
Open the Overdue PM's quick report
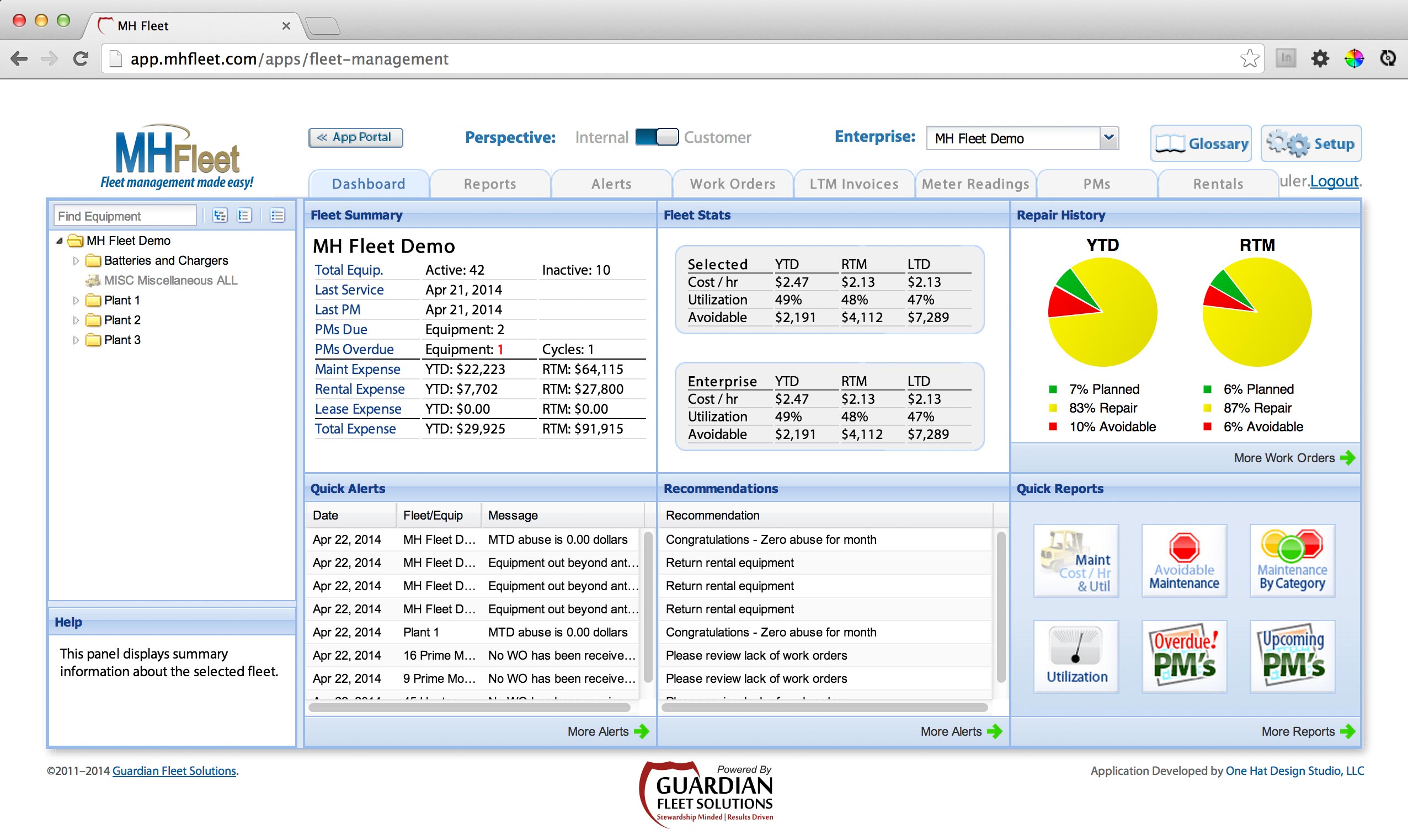tap(1184, 656)
